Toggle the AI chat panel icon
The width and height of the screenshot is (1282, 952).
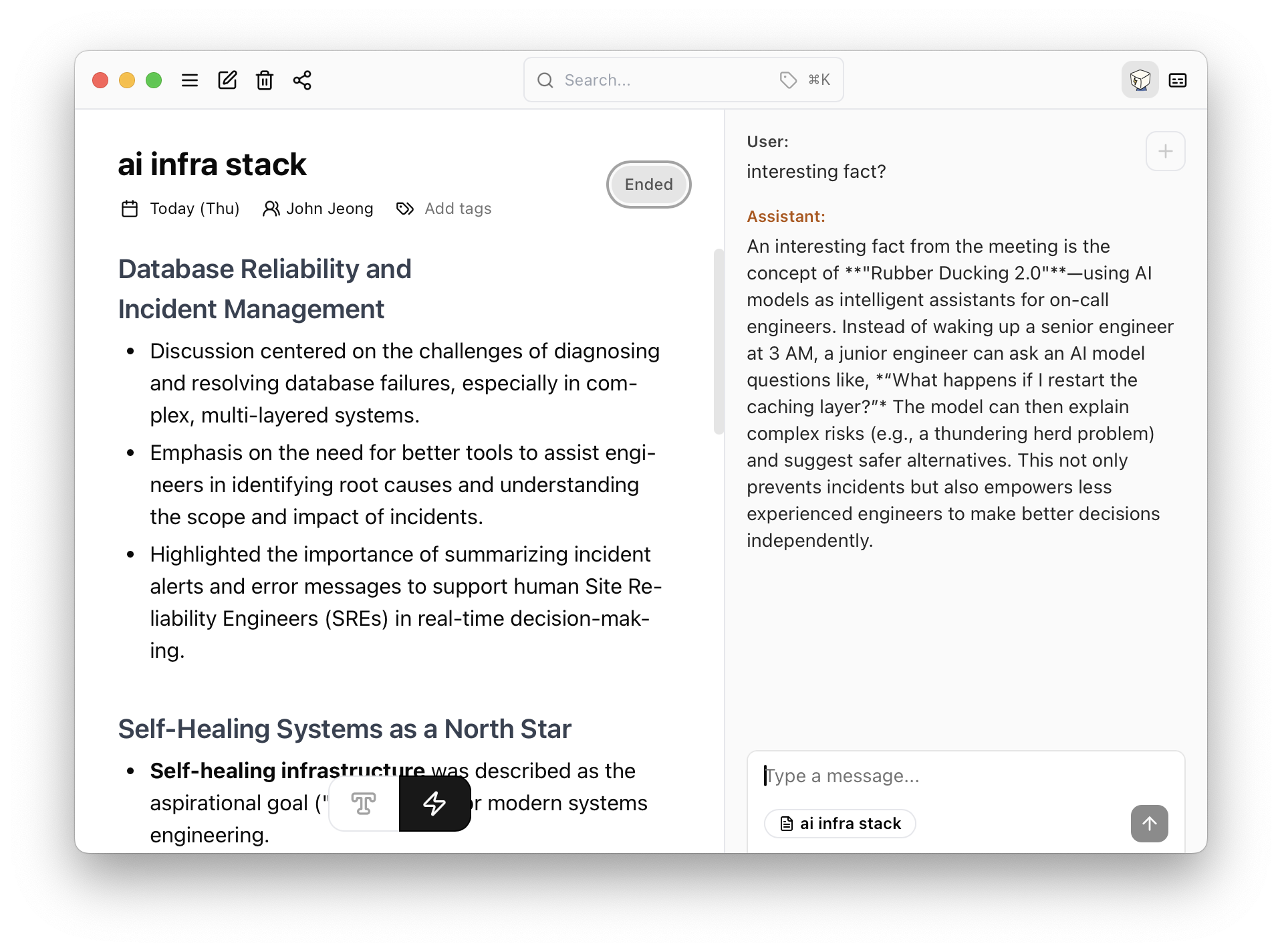[1140, 80]
